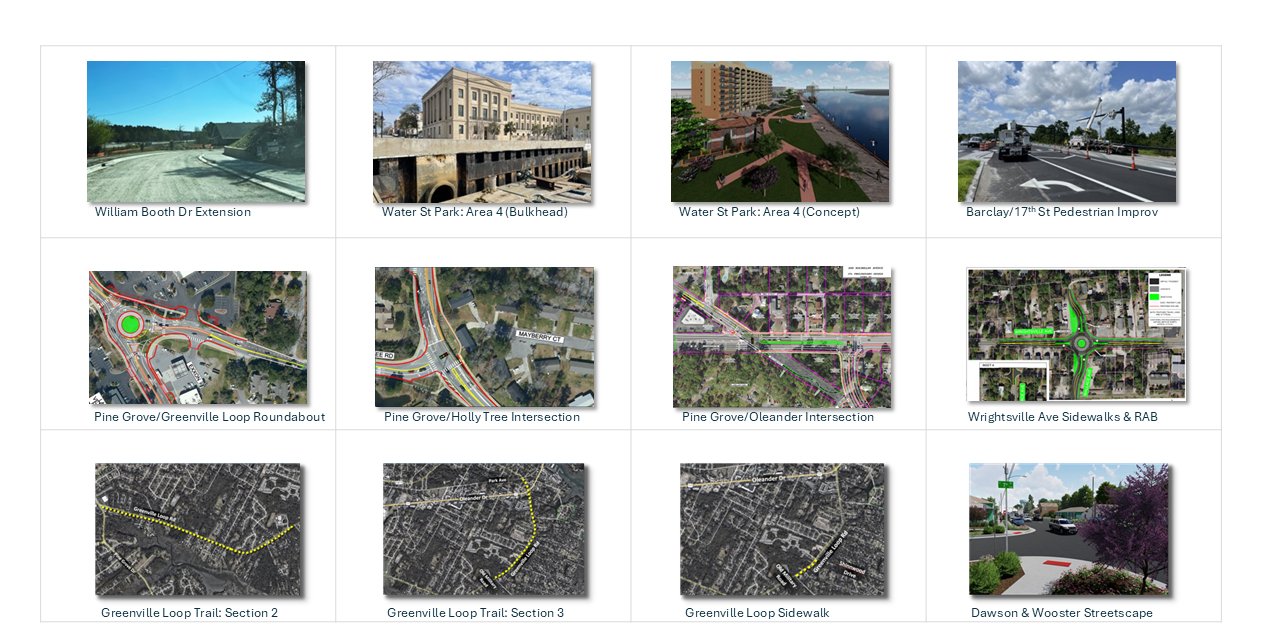Select the Greenville Loop Sidewalk aerial image
Viewport: 1280px width, 639px height.
click(782, 529)
